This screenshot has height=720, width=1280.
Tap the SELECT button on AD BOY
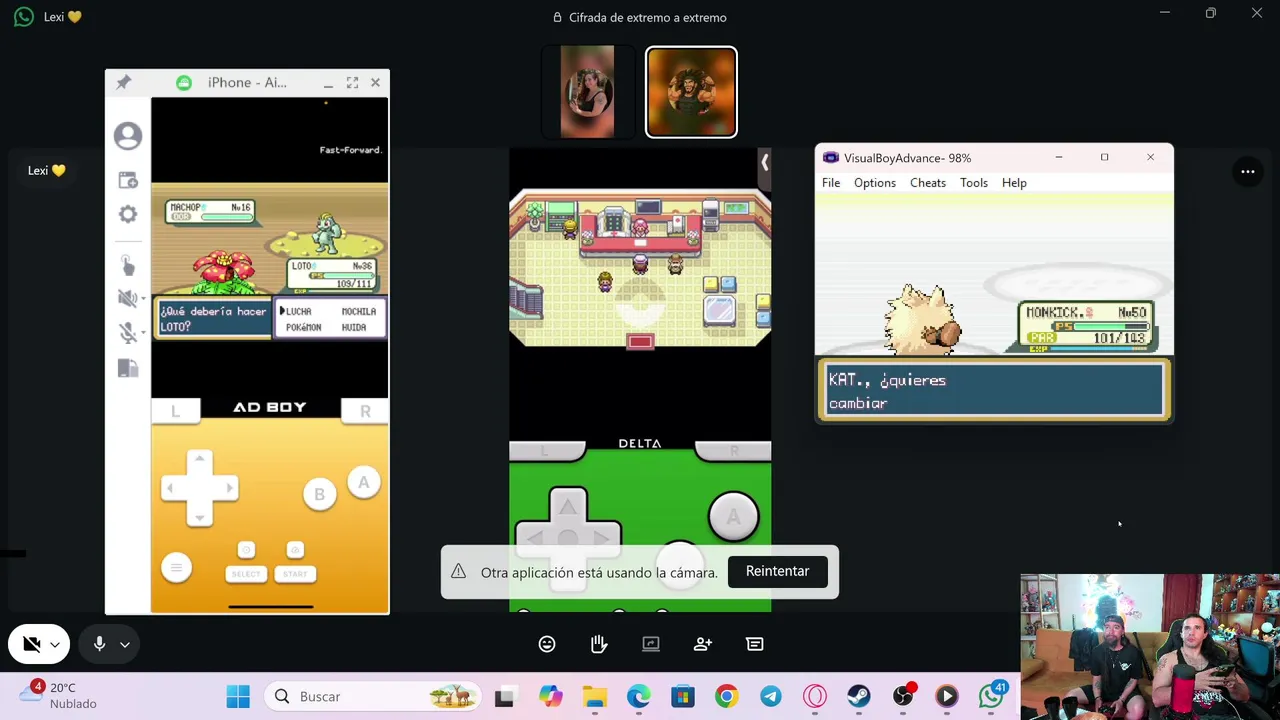pyautogui.click(x=246, y=573)
